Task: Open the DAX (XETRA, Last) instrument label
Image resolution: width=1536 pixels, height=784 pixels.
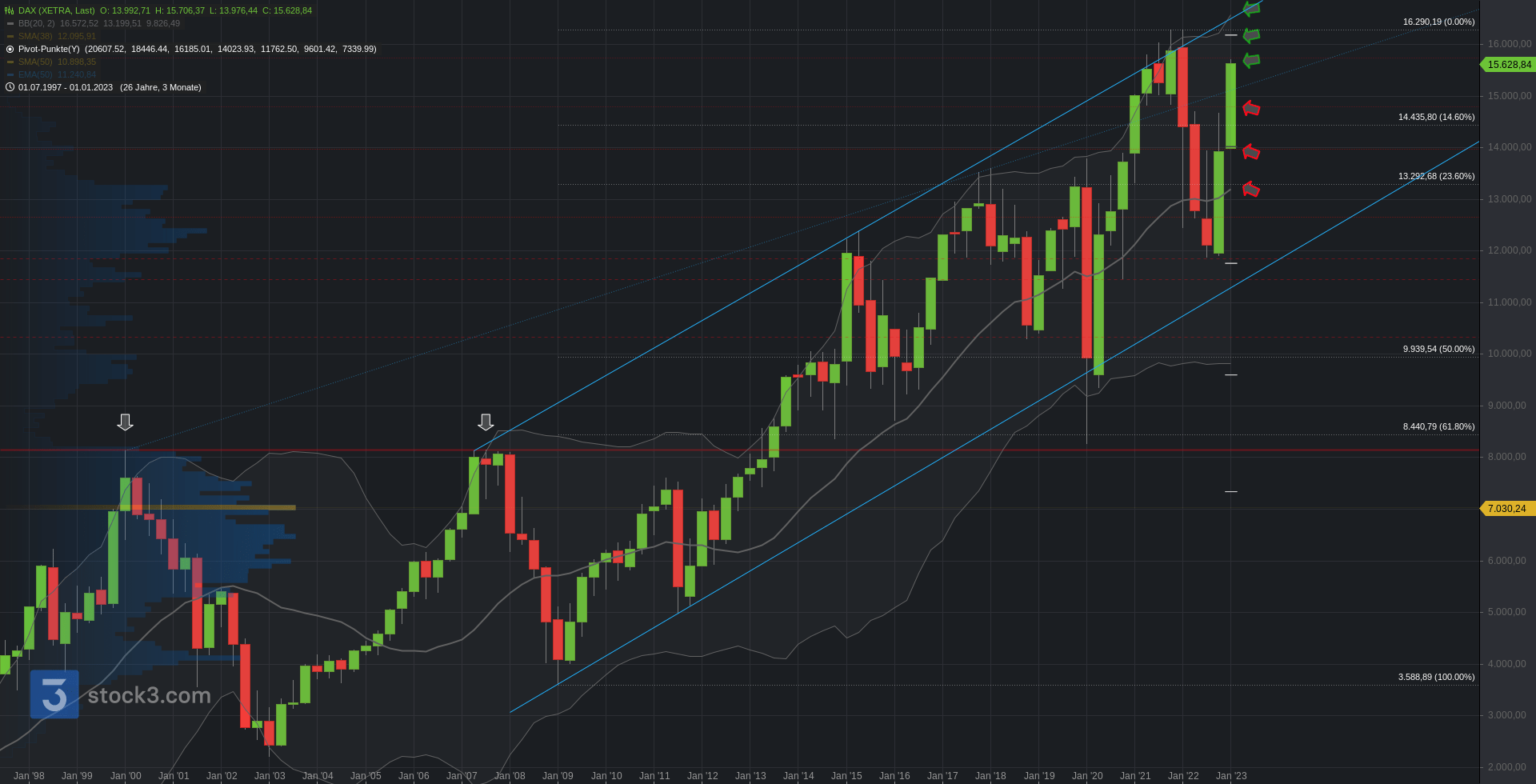Action: 57,10
